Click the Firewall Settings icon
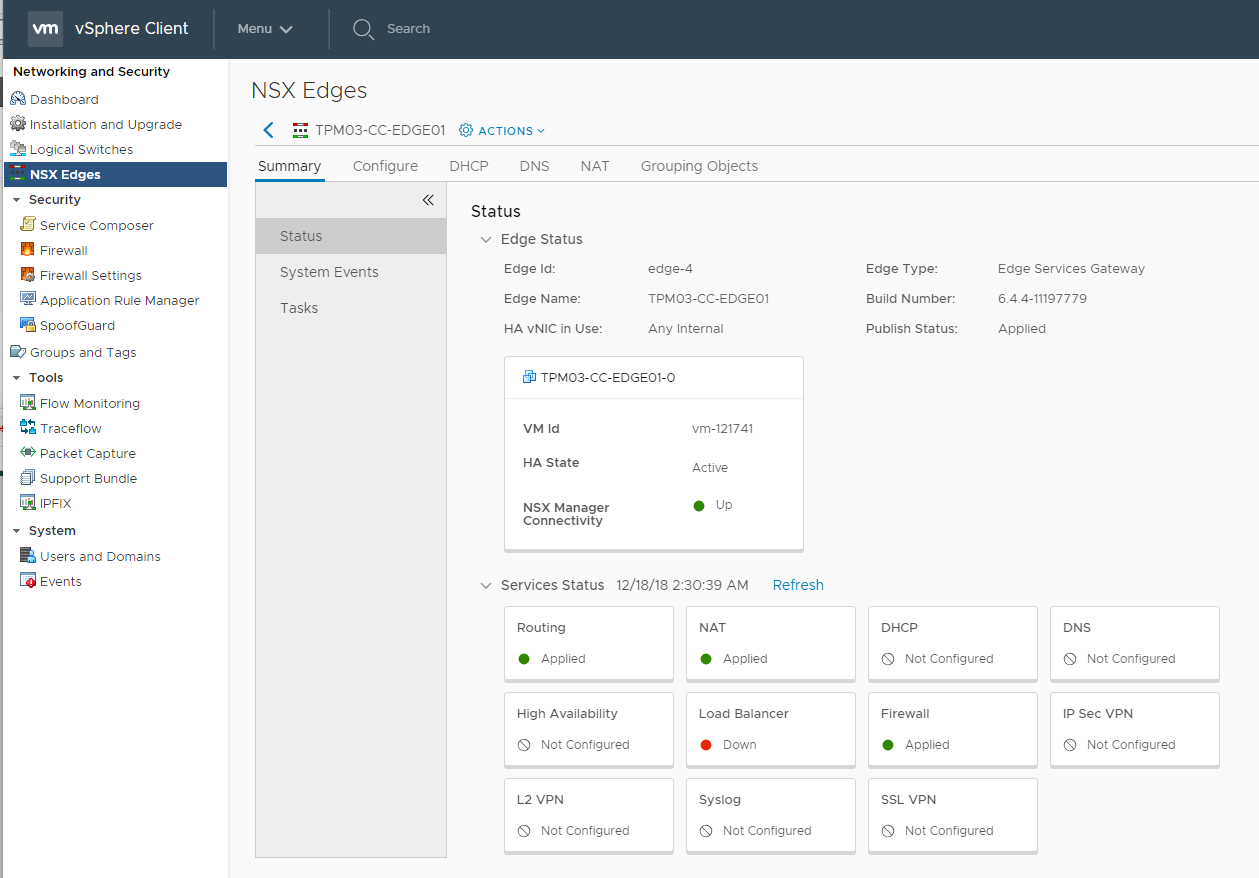1259x878 pixels. [28, 275]
